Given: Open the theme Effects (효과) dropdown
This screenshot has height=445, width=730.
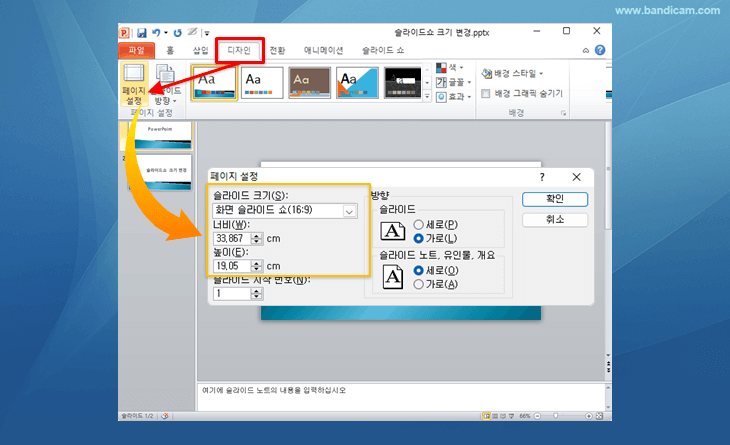Looking at the screenshot, I should pyautogui.click(x=453, y=97).
